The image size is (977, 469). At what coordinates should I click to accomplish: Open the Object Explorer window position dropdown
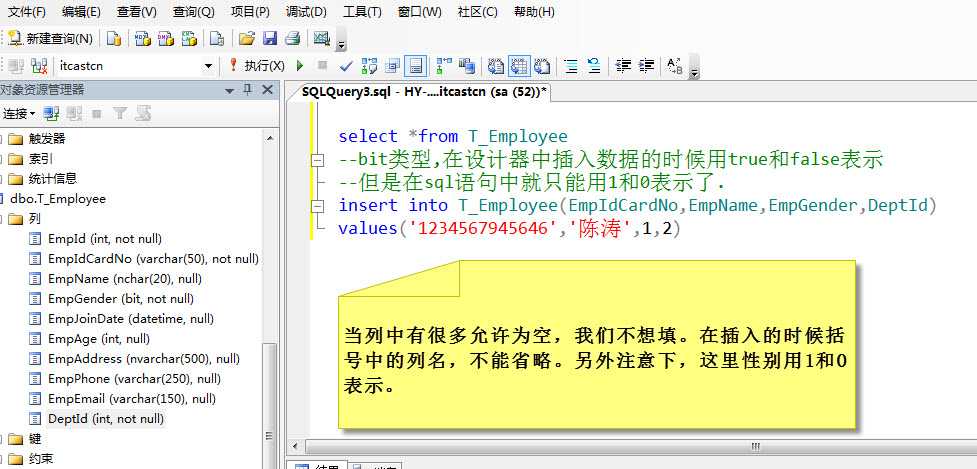[229, 91]
